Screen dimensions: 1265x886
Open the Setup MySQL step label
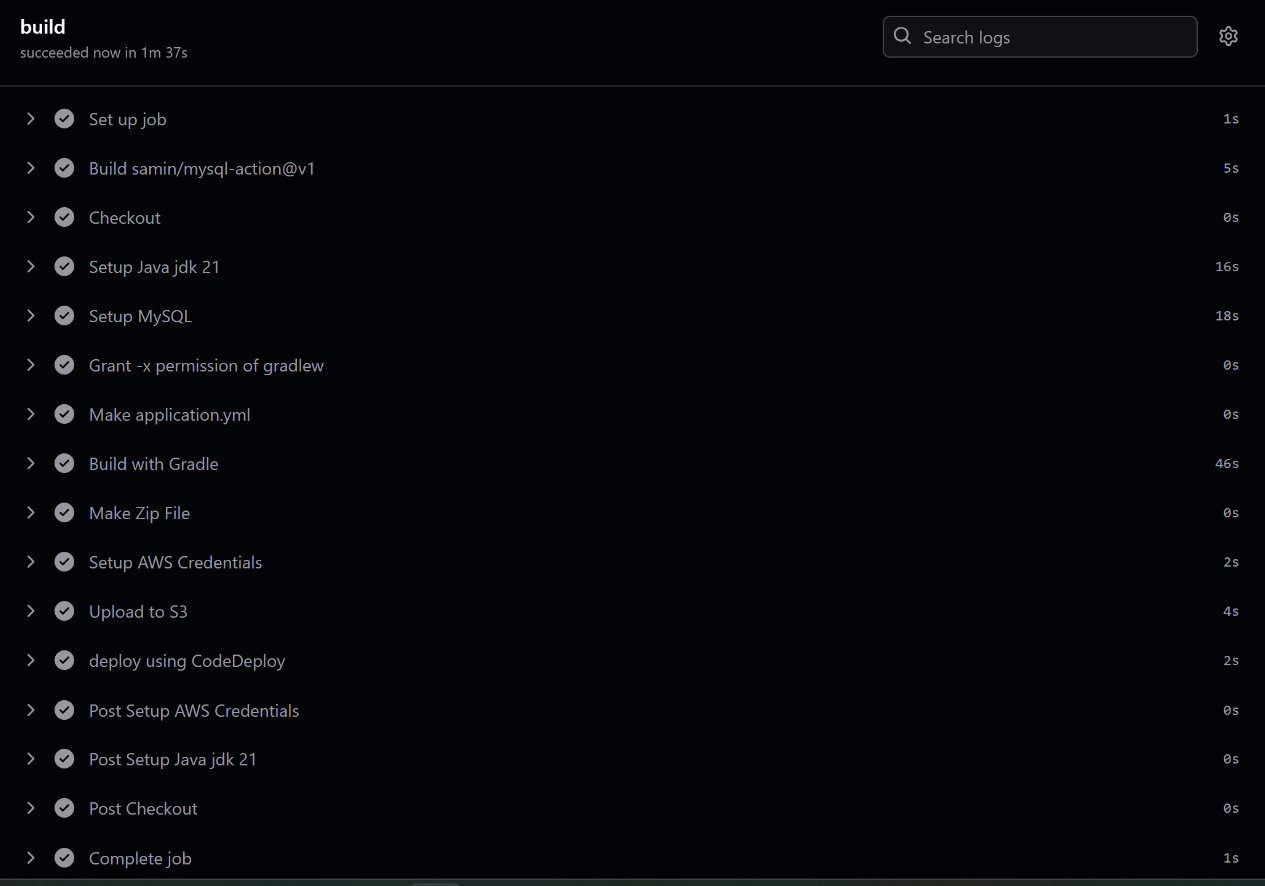pyautogui.click(x=140, y=316)
